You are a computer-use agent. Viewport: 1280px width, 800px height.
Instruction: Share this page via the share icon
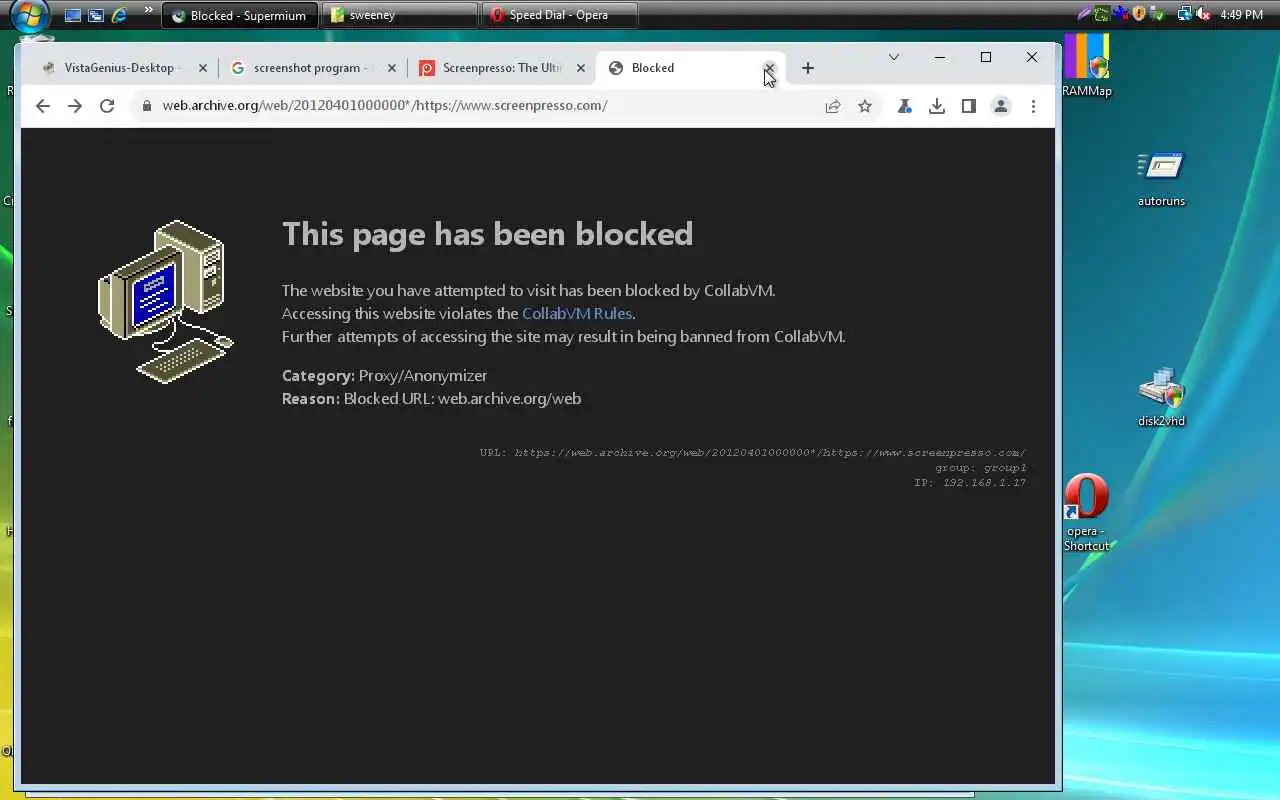click(x=832, y=106)
